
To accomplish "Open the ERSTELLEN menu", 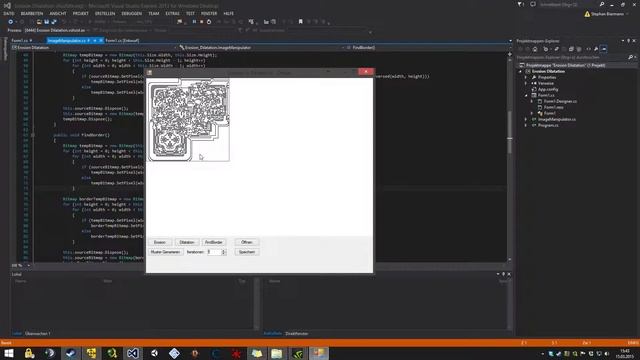I will pos(105,13).
